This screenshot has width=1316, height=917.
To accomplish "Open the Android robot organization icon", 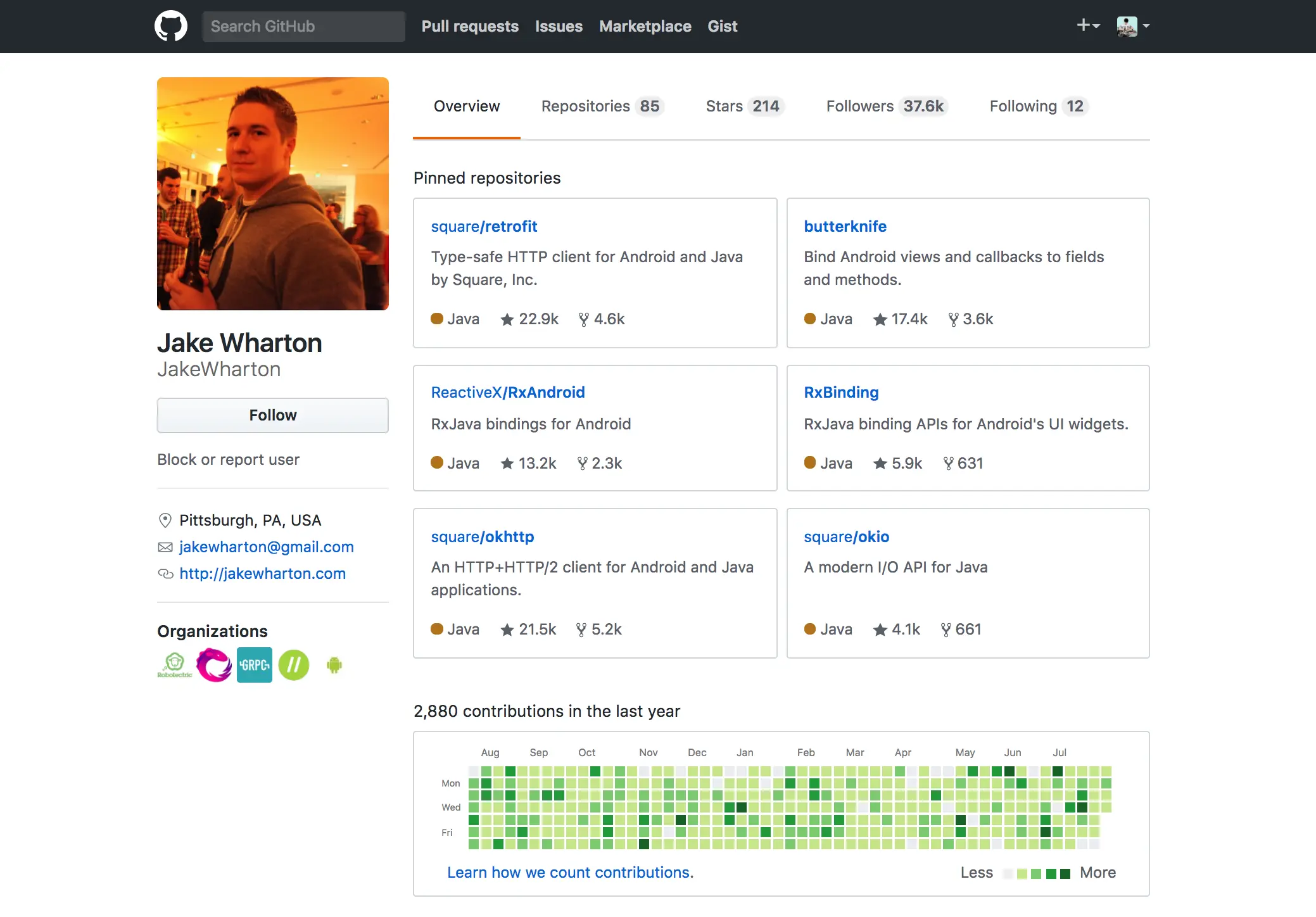I will 334,664.
